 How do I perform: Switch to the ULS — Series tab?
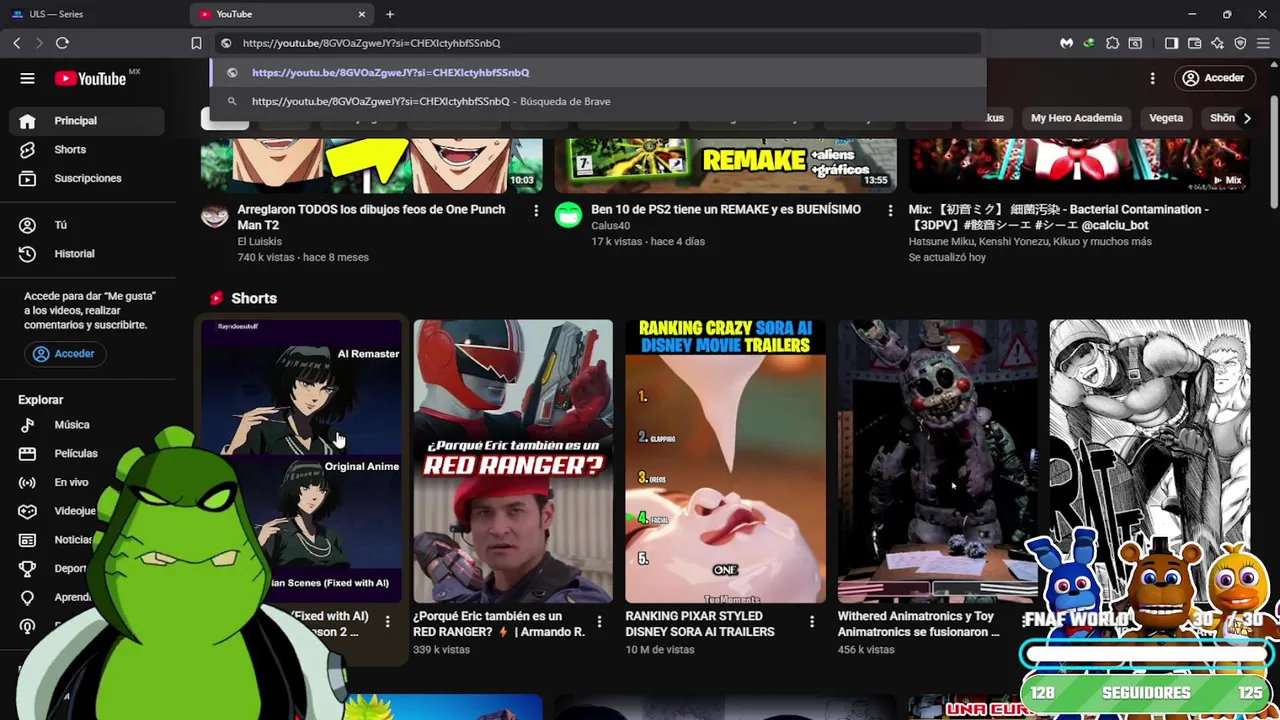(94, 14)
